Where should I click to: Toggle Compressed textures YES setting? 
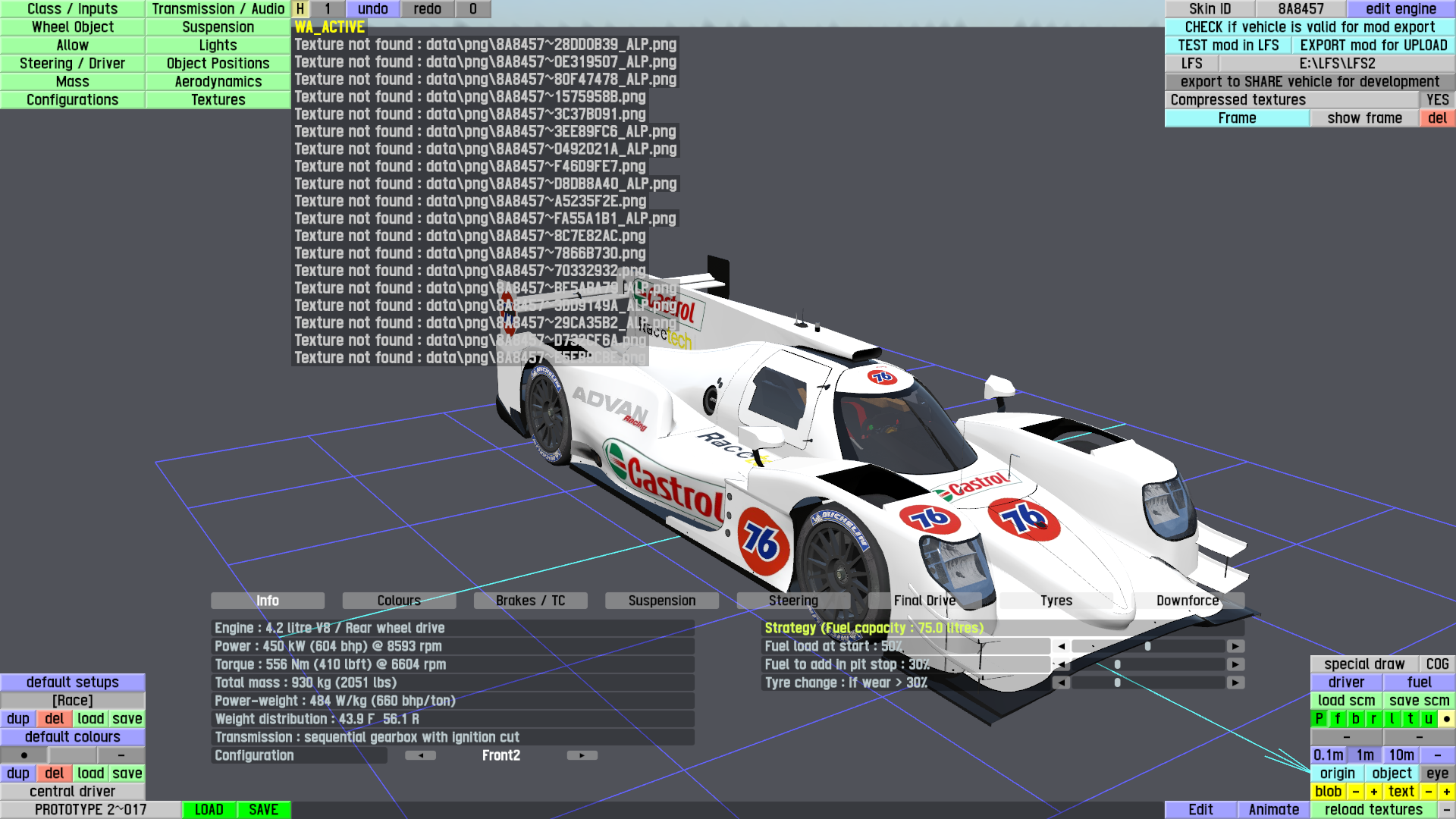click(1437, 100)
